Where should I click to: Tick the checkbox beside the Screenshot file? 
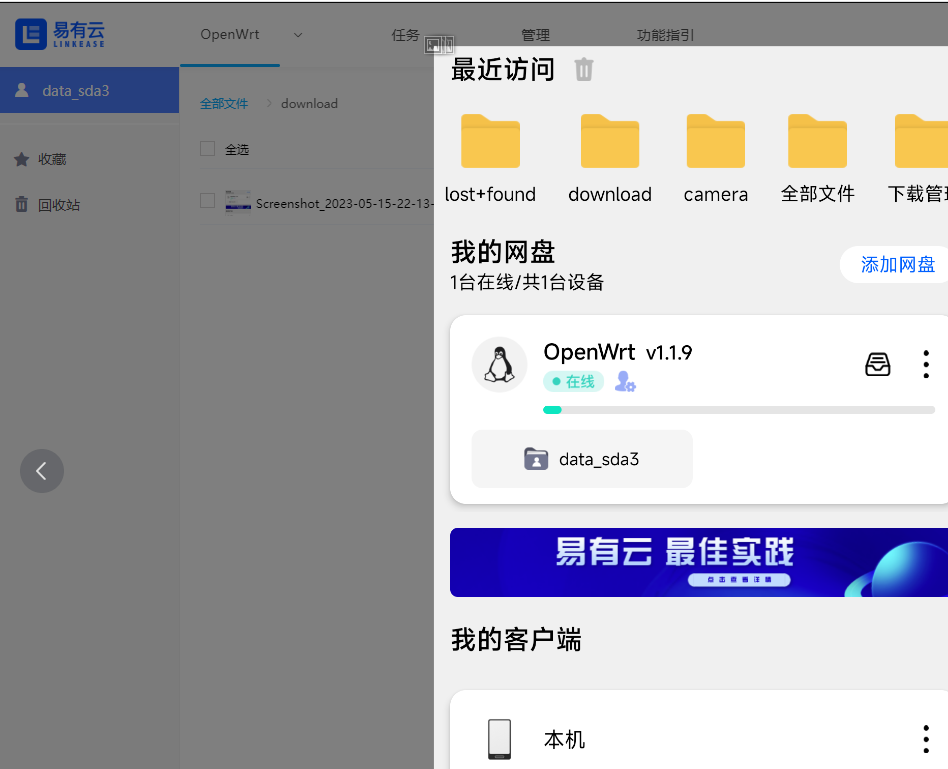point(208,201)
